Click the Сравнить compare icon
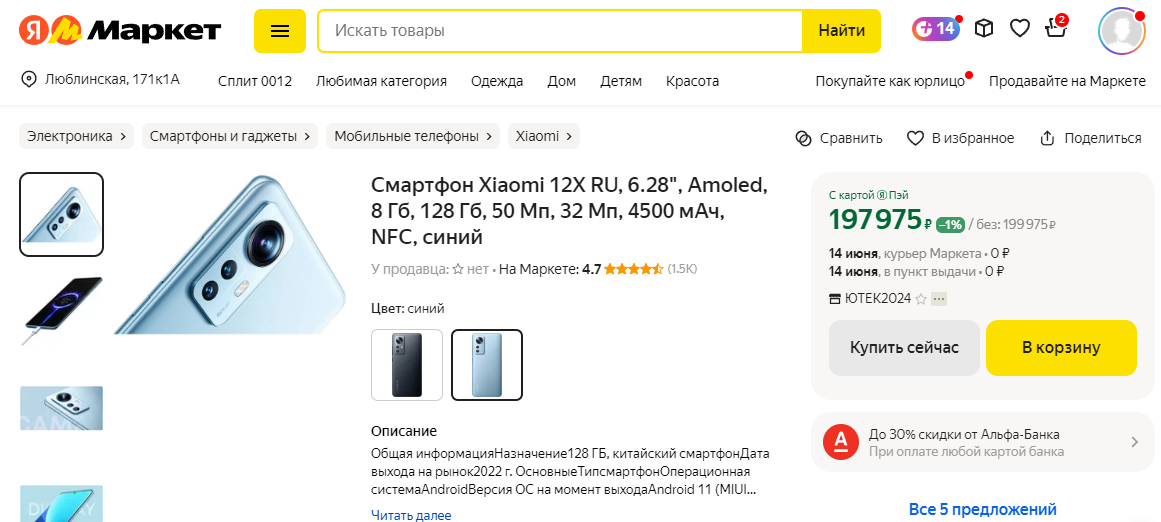 click(803, 138)
